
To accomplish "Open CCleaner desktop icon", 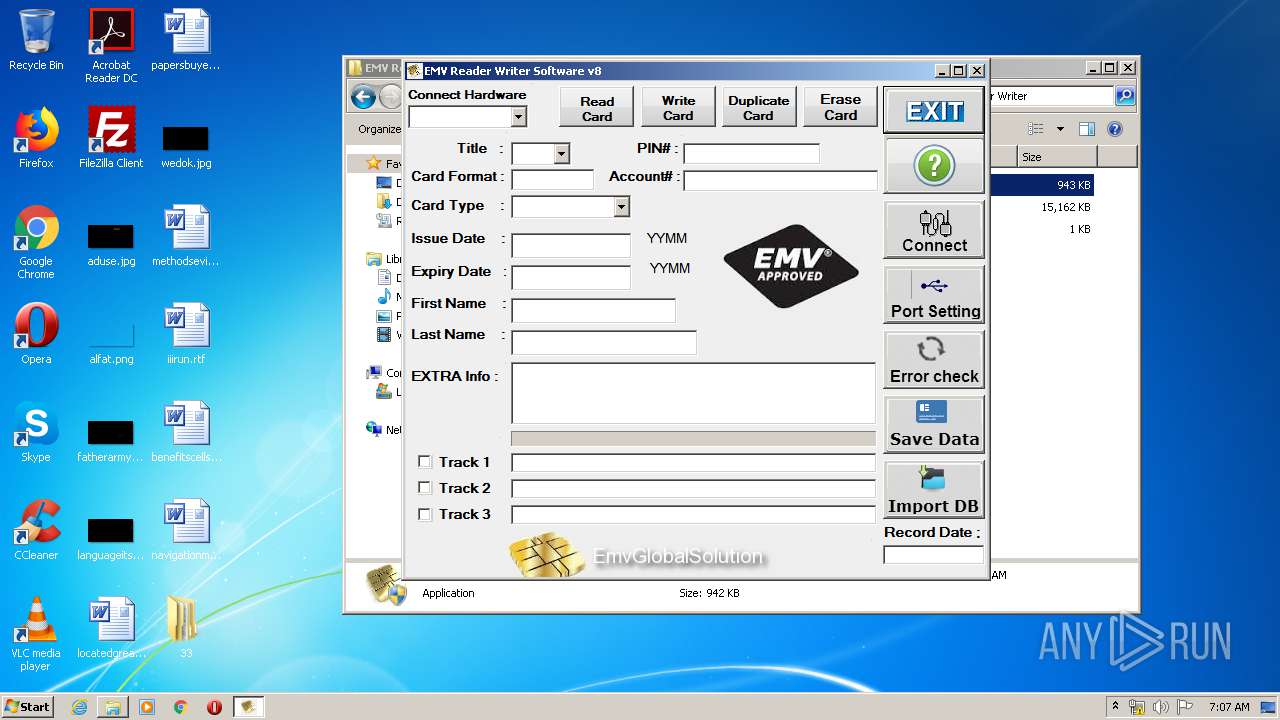I will tap(36, 530).
